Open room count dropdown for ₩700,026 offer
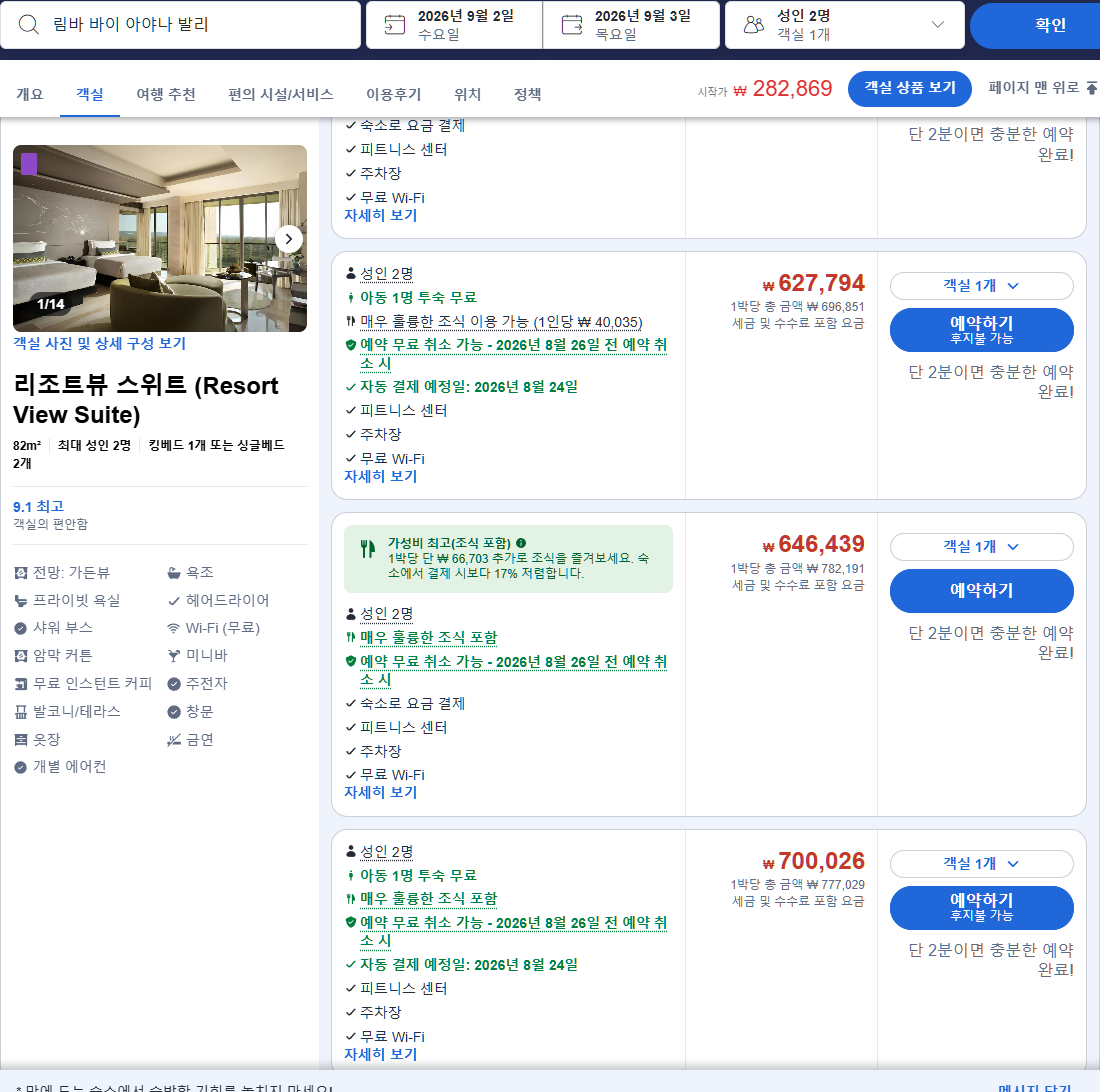This screenshot has width=1100, height=1092. pos(981,864)
